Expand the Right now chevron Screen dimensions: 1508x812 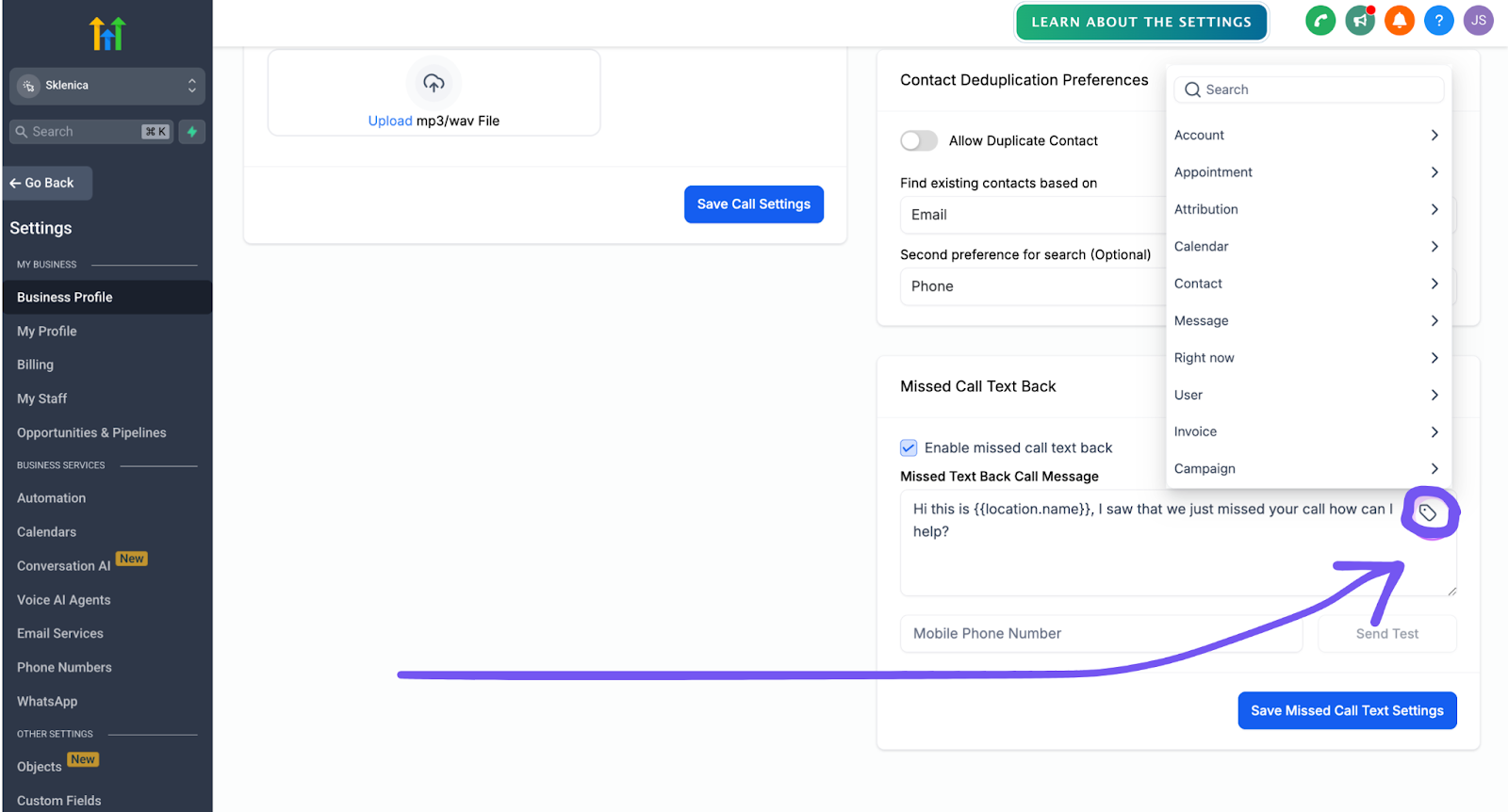1434,358
